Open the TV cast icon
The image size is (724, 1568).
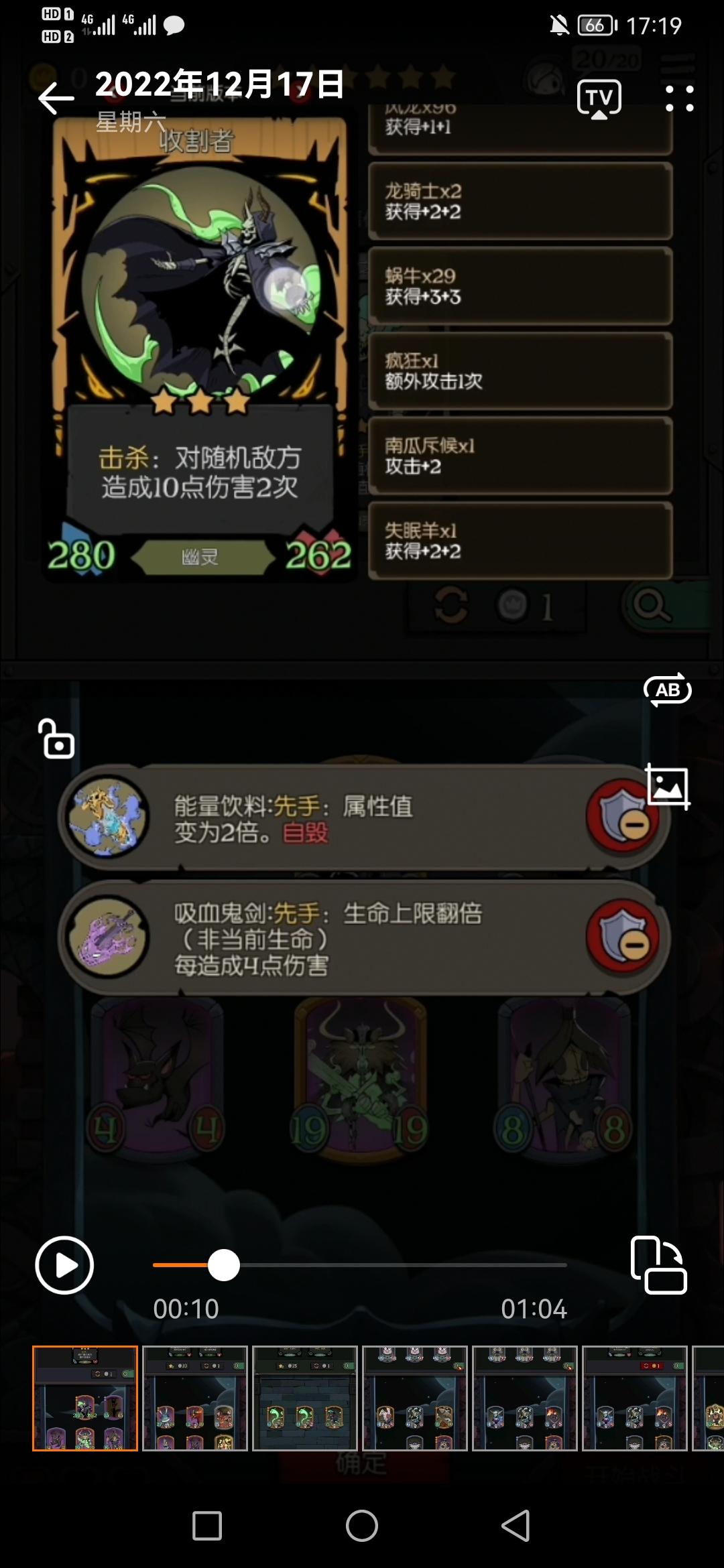click(x=599, y=99)
